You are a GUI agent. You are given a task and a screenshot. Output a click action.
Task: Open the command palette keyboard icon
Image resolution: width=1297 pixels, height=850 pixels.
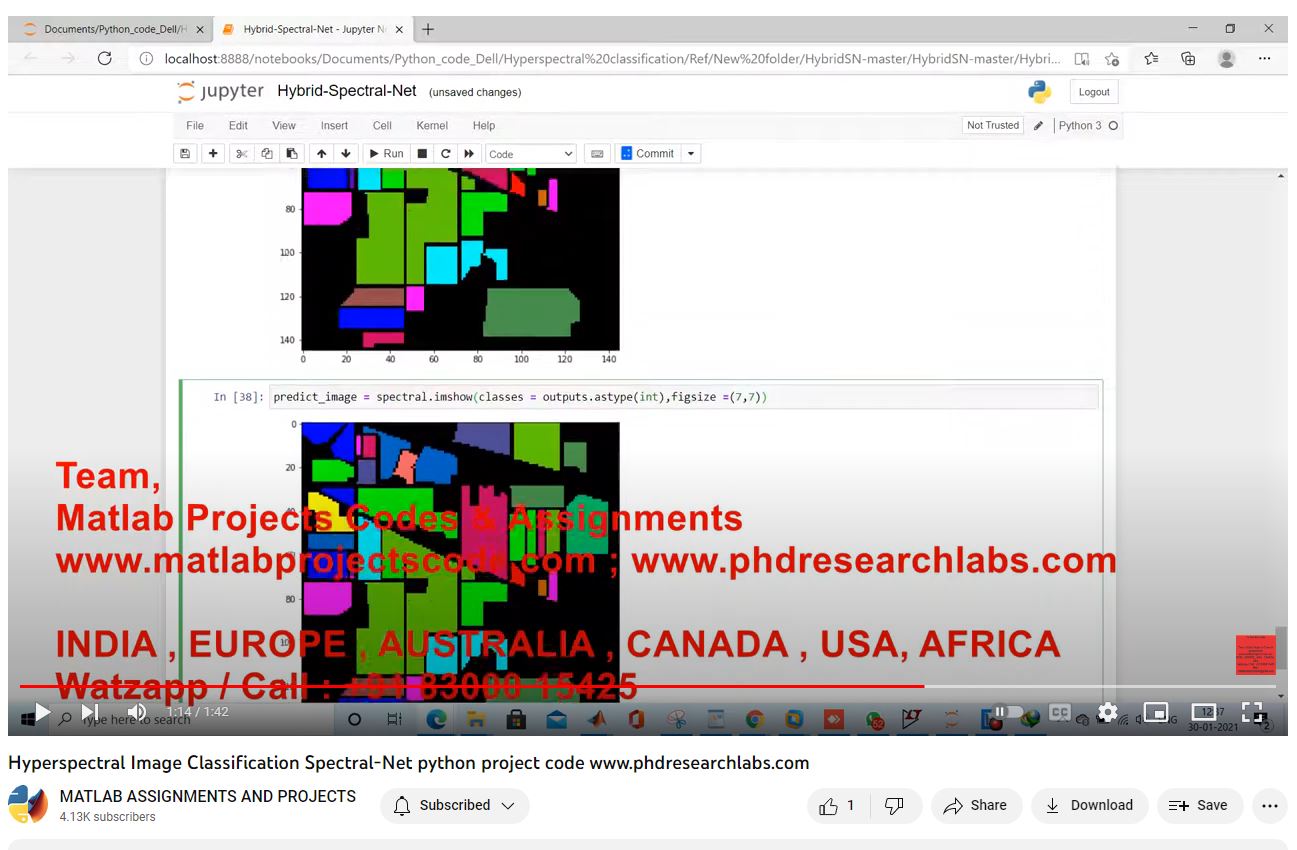pyautogui.click(x=597, y=154)
